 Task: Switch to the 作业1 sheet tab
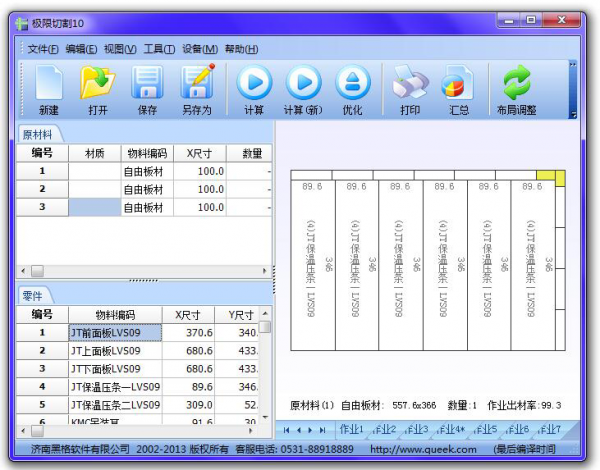pos(351,430)
